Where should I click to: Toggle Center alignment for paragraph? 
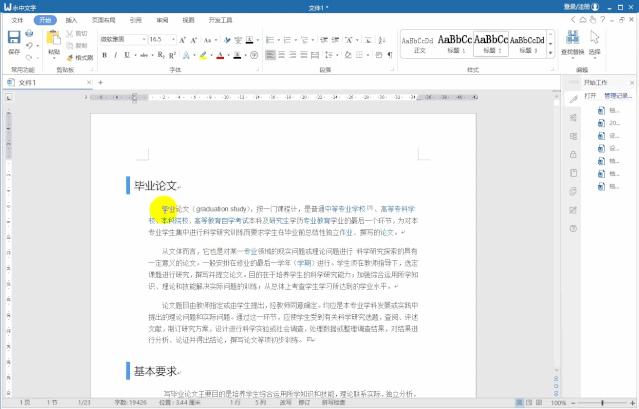[282, 55]
